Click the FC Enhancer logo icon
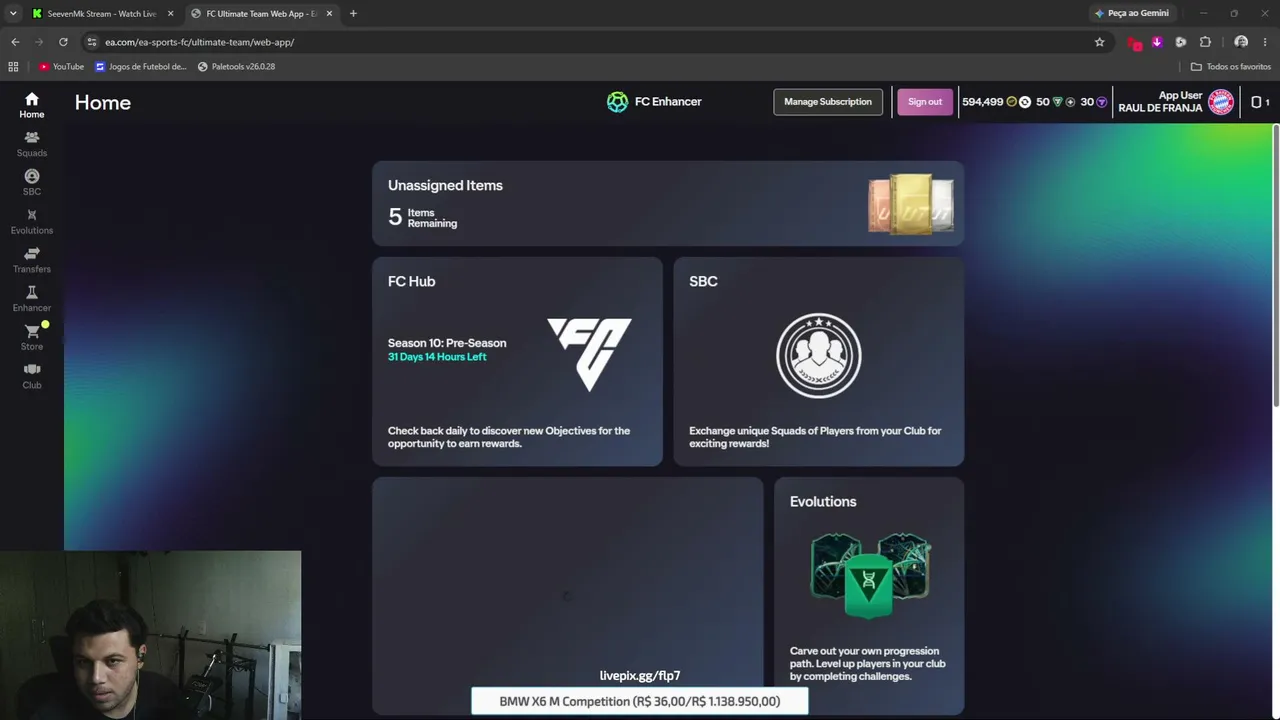The width and height of the screenshot is (1280, 720). [x=617, y=102]
